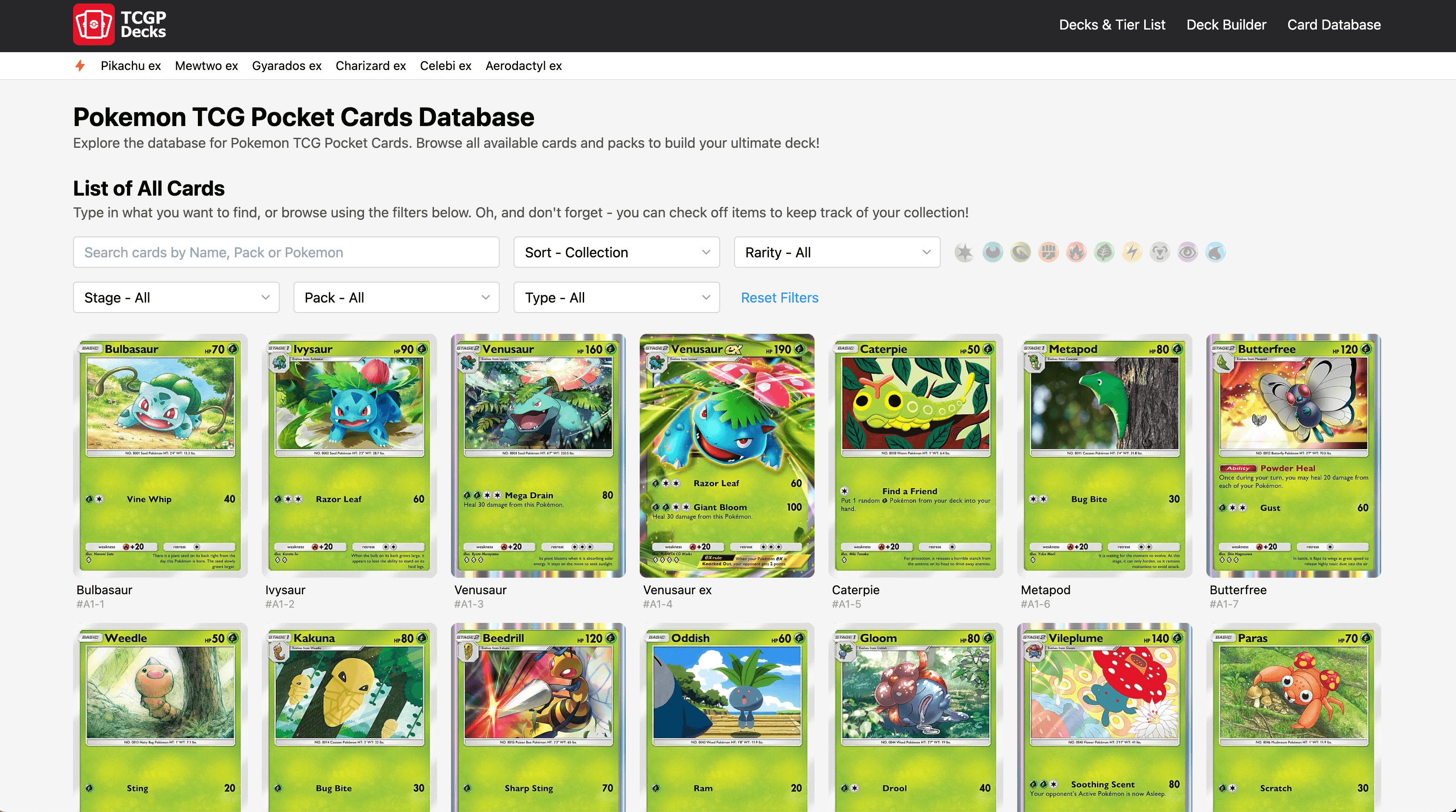This screenshot has width=1456, height=812.
Task: Open the Stage - All dropdown
Action: click(176, 297)
